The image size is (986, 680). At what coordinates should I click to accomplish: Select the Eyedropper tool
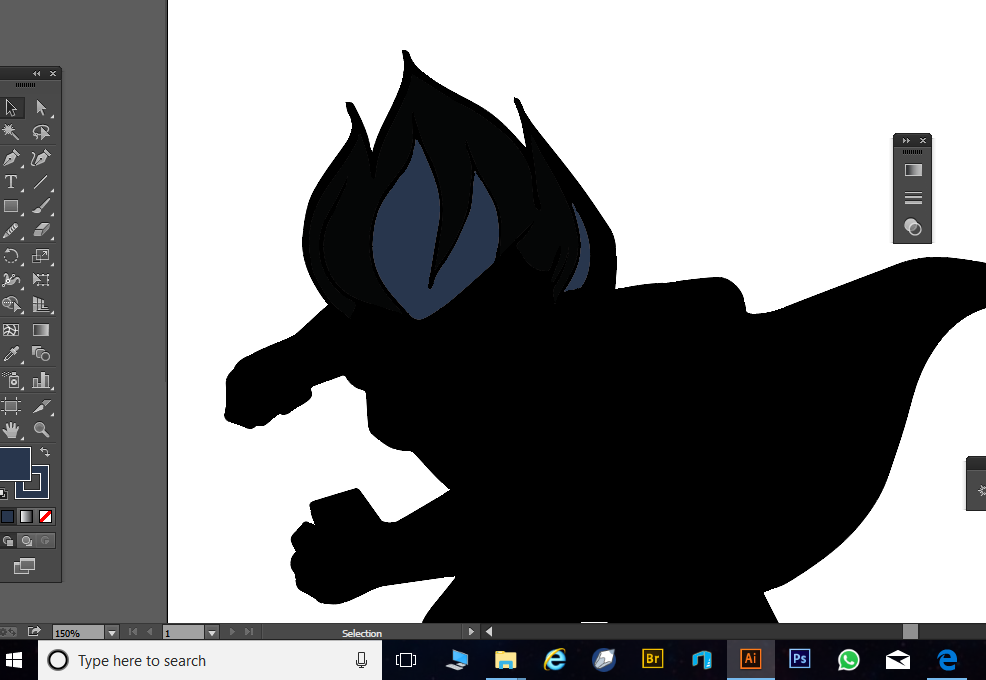(11, 354)
